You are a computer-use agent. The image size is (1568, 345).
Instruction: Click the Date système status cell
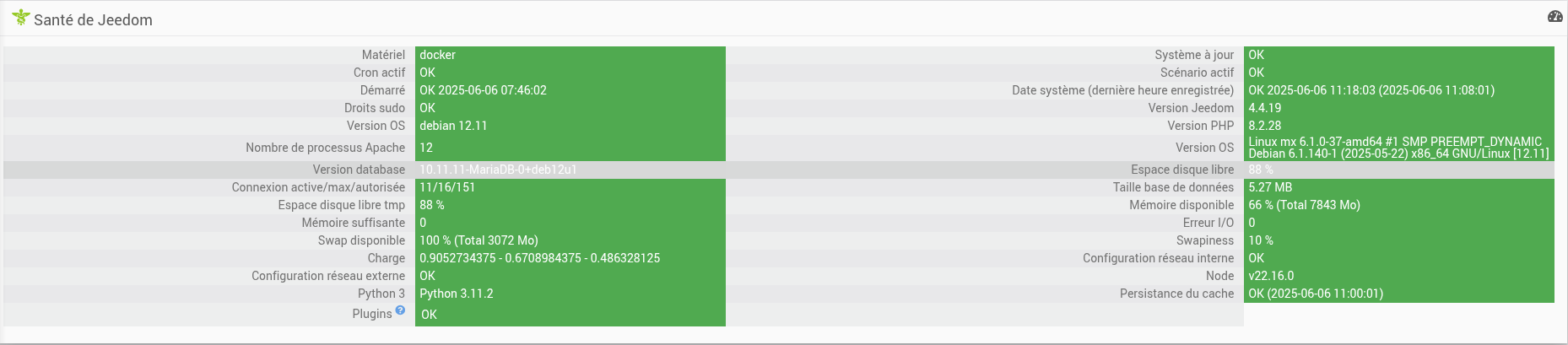pos(1399,90)
